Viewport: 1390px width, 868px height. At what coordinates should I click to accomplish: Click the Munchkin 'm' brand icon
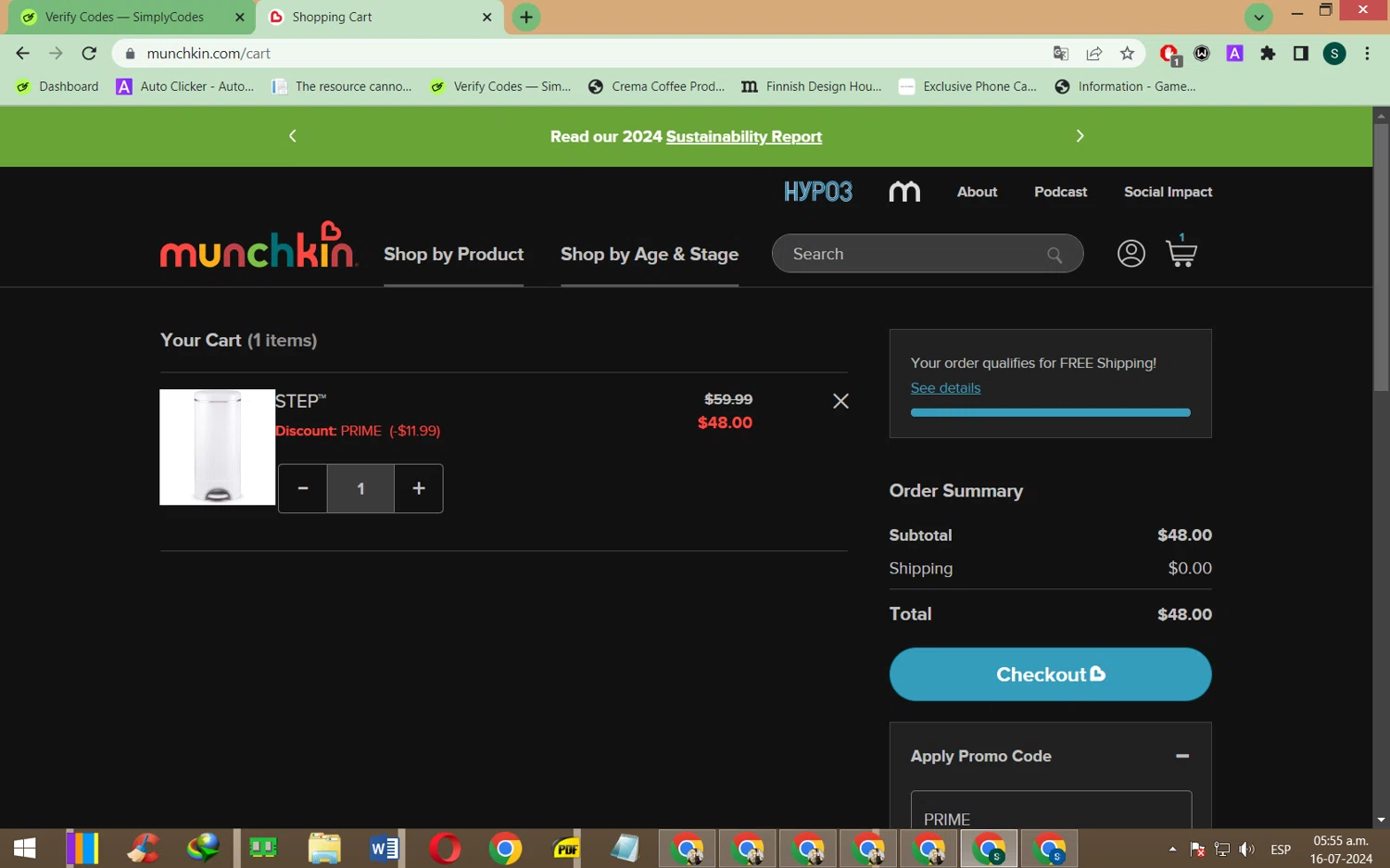[x=904, y=192]
